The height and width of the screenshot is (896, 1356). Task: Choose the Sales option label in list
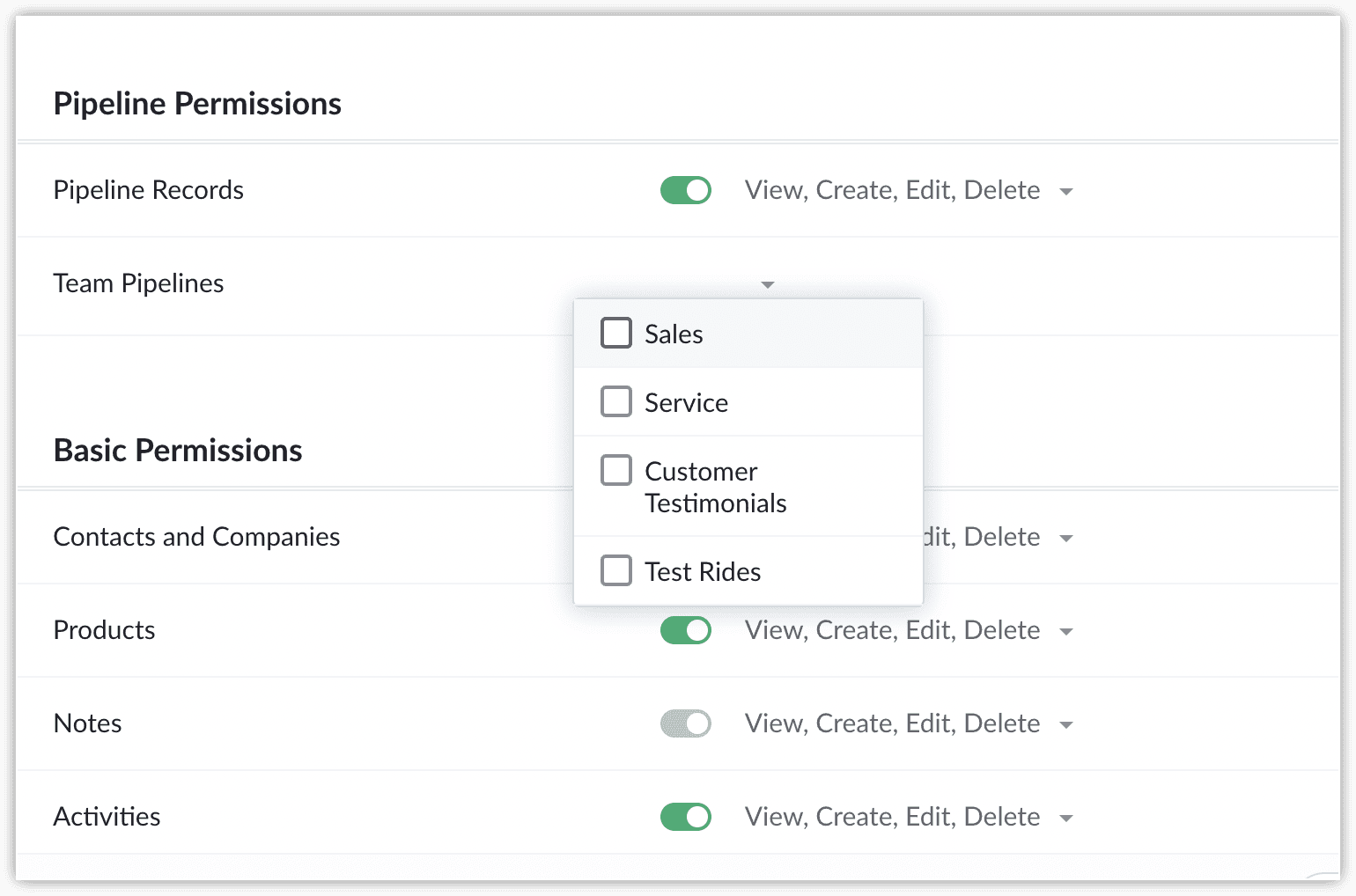[674, 334]
